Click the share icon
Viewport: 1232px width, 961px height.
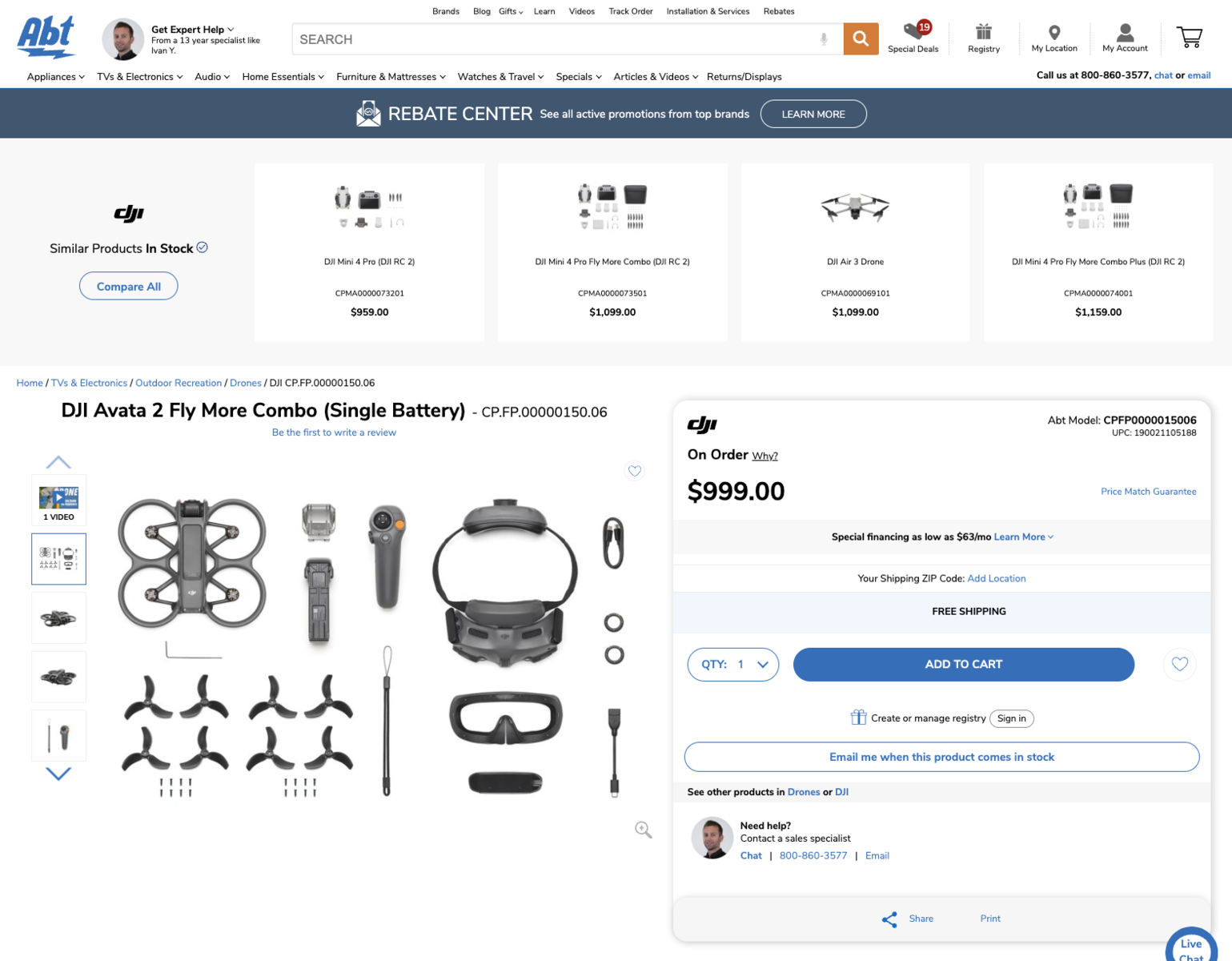(889, 919)
